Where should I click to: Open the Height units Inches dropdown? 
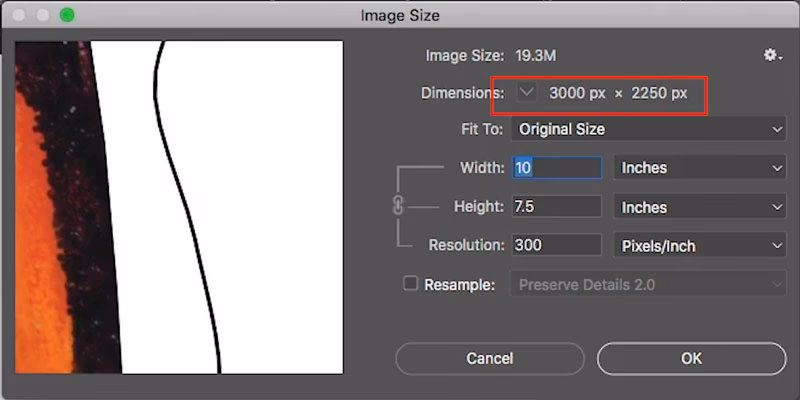[x=699, y=207]
